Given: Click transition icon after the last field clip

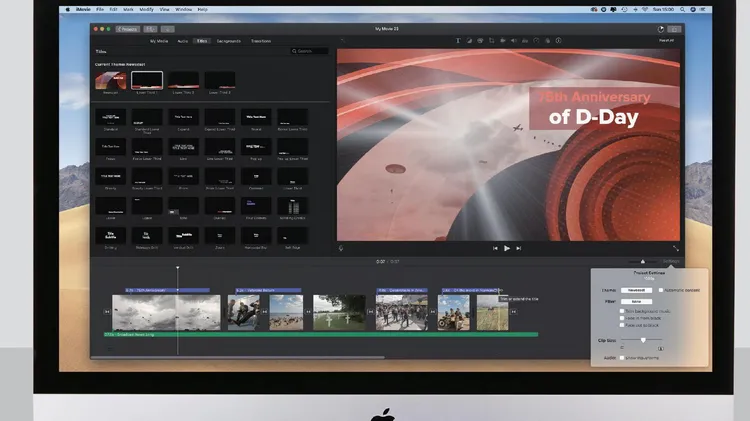Looking at the screenshot, I should pyautogui.click(x=513, y=312).
